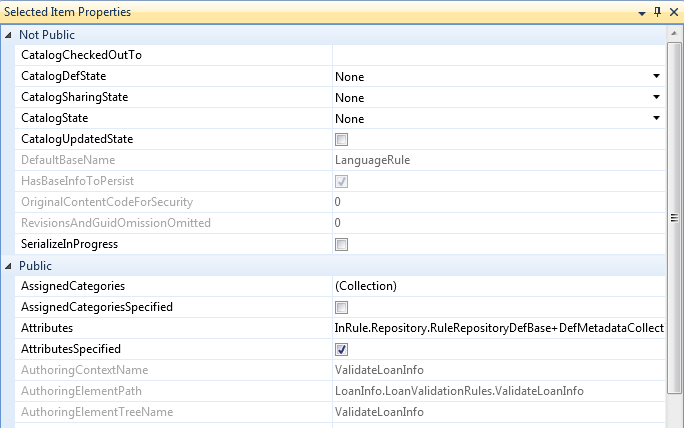Close the Selected Item Properties panel
684x428 pixels.
coord(673,12)
